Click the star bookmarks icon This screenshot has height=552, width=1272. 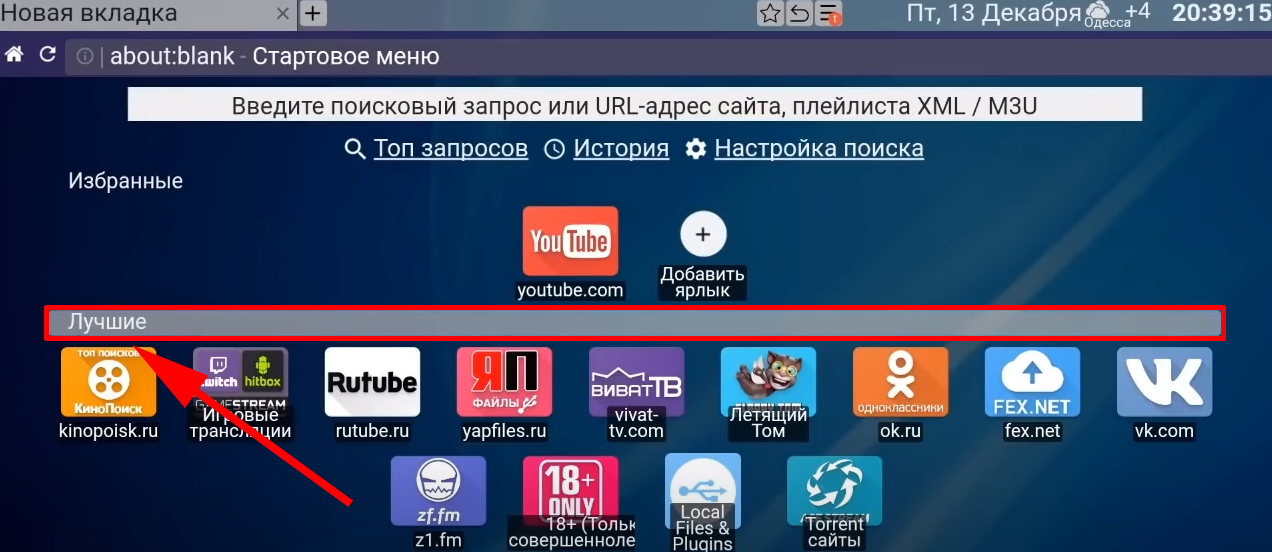click(x=770, y=13)
